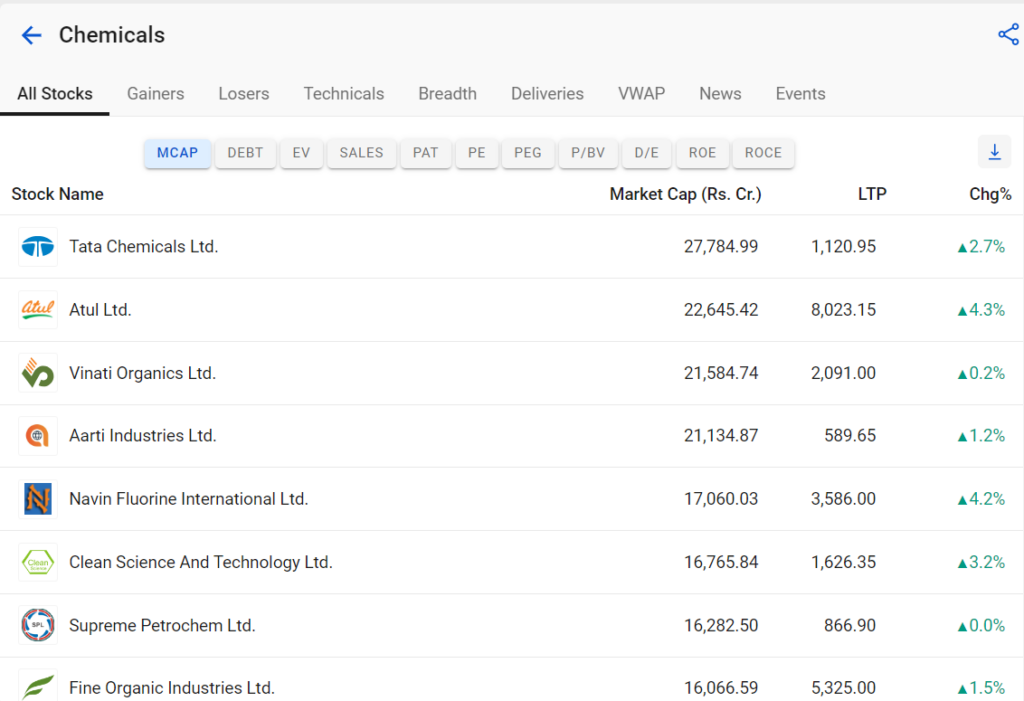Open the Supreme Petrochem logo icon
Screen dimensions: 1024x701
coord(38,625)
